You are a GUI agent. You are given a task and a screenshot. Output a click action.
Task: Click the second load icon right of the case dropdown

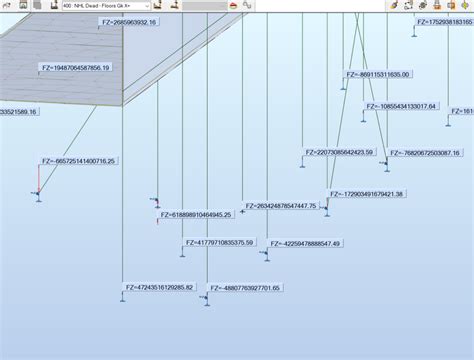click(x=174, y=5)
